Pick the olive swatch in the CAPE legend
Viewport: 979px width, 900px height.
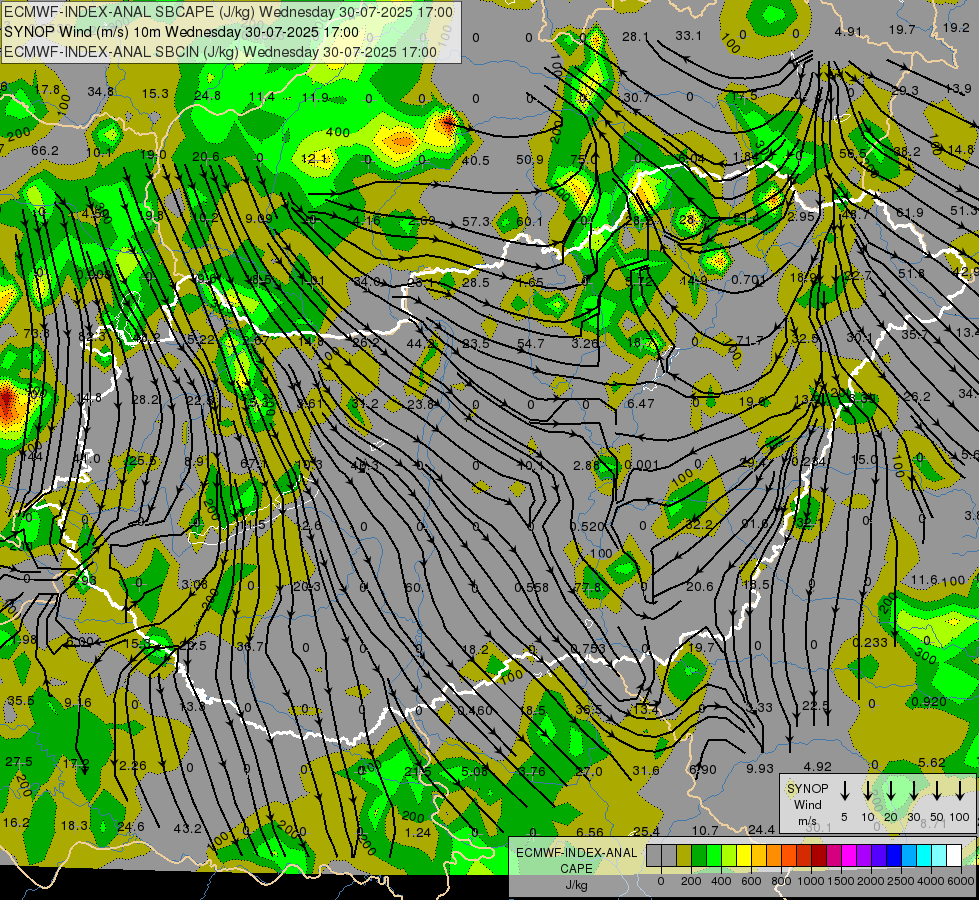click(x=684, y=855)
